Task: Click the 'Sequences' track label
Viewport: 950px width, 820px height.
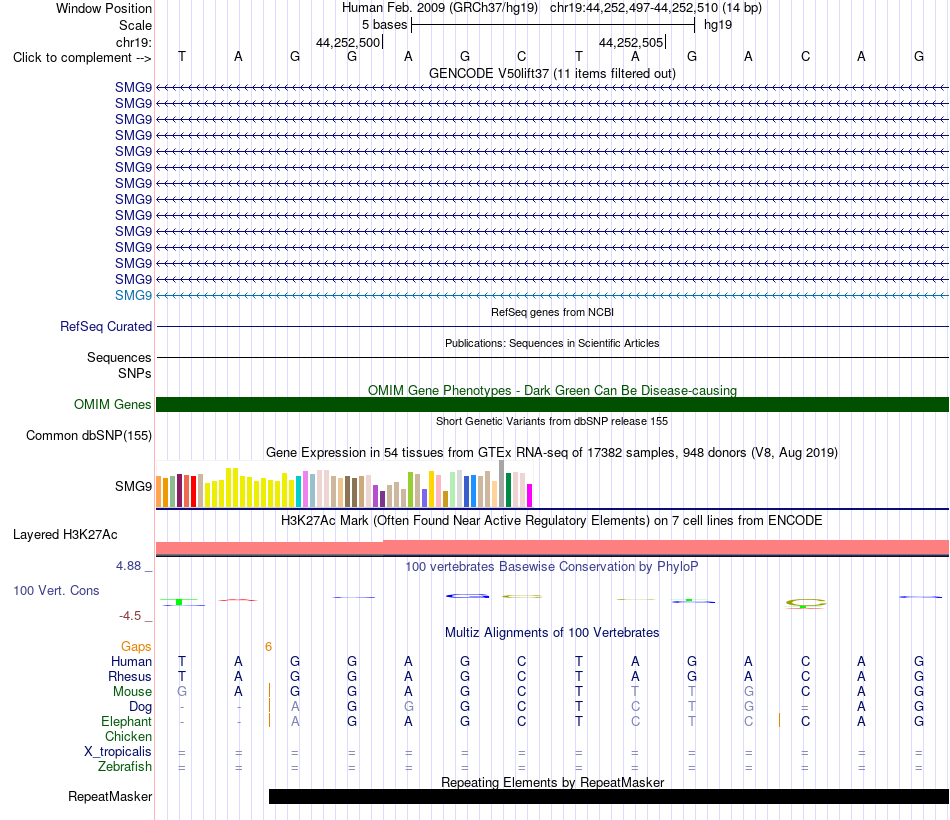Action: (x=119, y=358)
